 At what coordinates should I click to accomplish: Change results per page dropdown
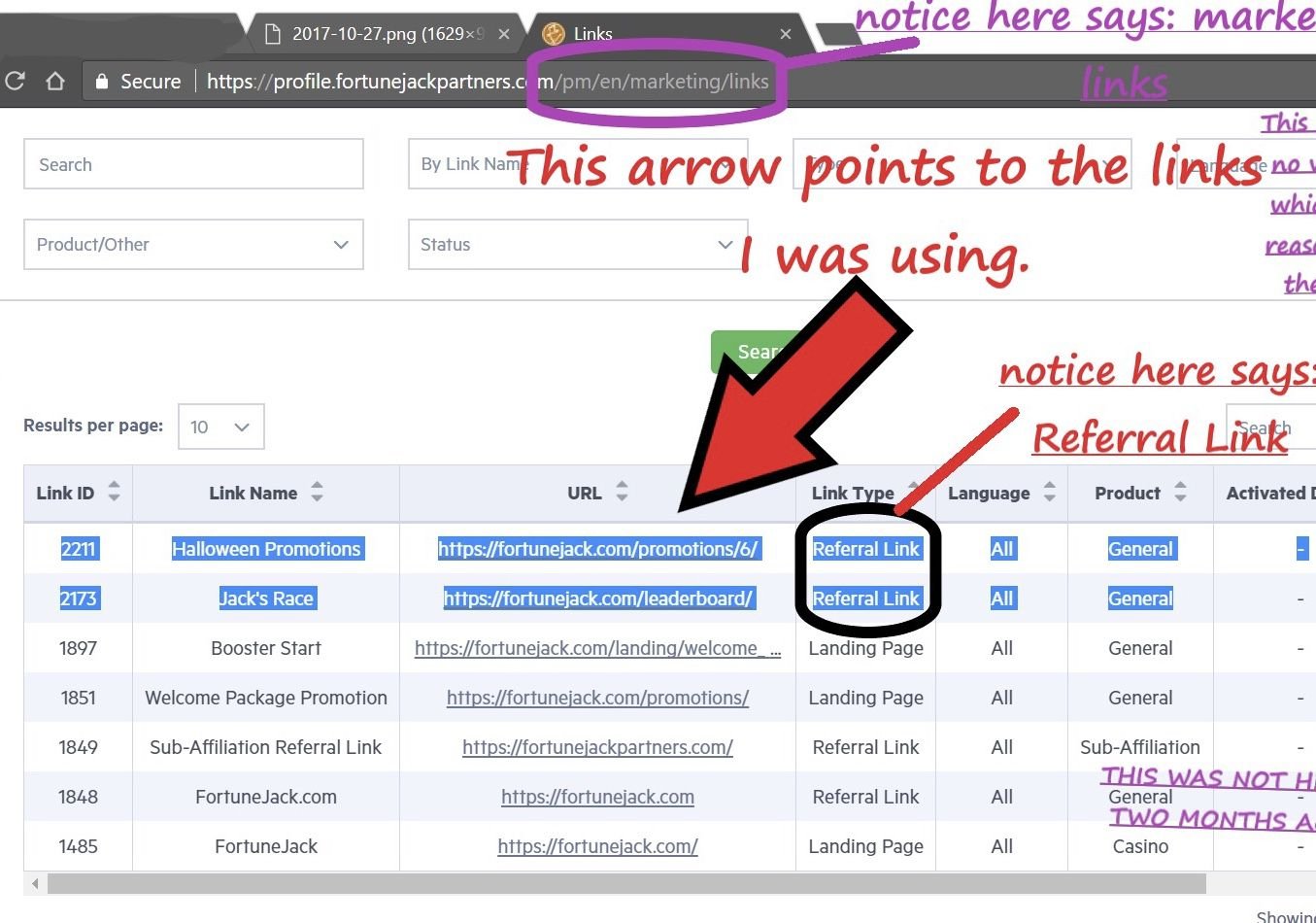point(221,427)
